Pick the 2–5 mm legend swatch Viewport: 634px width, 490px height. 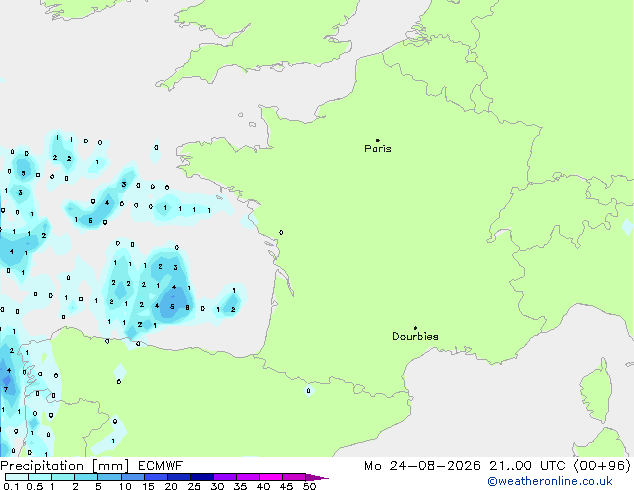pos(86,477)
